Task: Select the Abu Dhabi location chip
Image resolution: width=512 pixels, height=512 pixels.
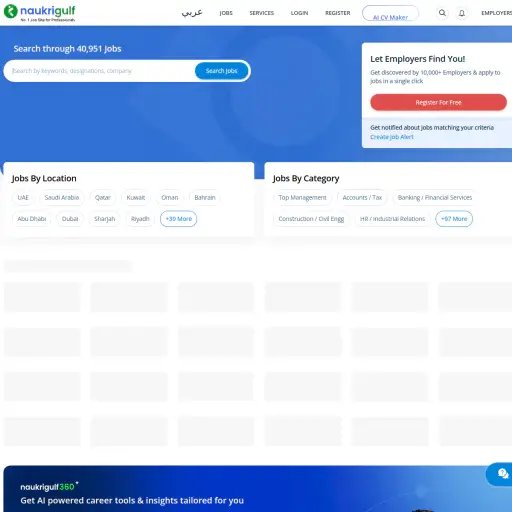Action: point(32,219)
